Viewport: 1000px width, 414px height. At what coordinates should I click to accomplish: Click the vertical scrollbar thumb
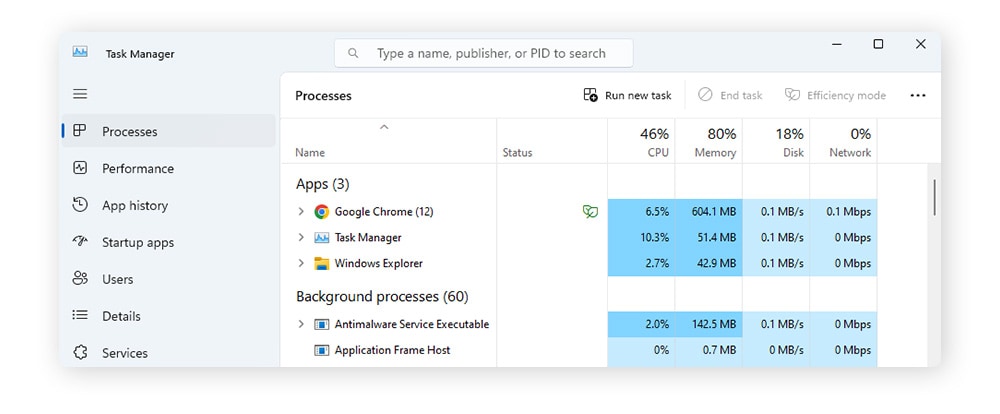[x=934, y=198]
